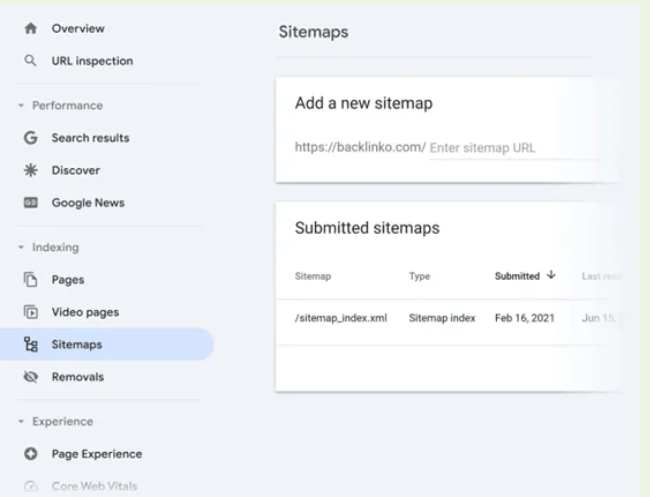Open URL inspection from sidebar
The image size is (650, 497).
pyautogui.click(x=92, y=61)
